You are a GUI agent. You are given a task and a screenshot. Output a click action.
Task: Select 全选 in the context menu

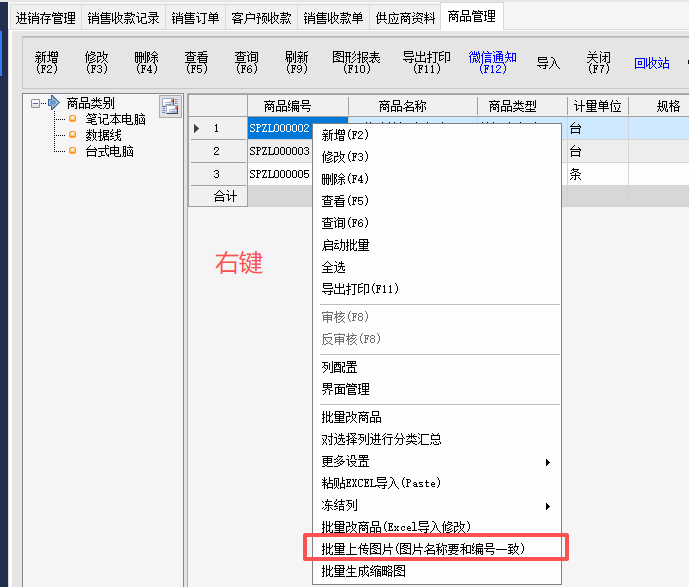click(334, 267)
